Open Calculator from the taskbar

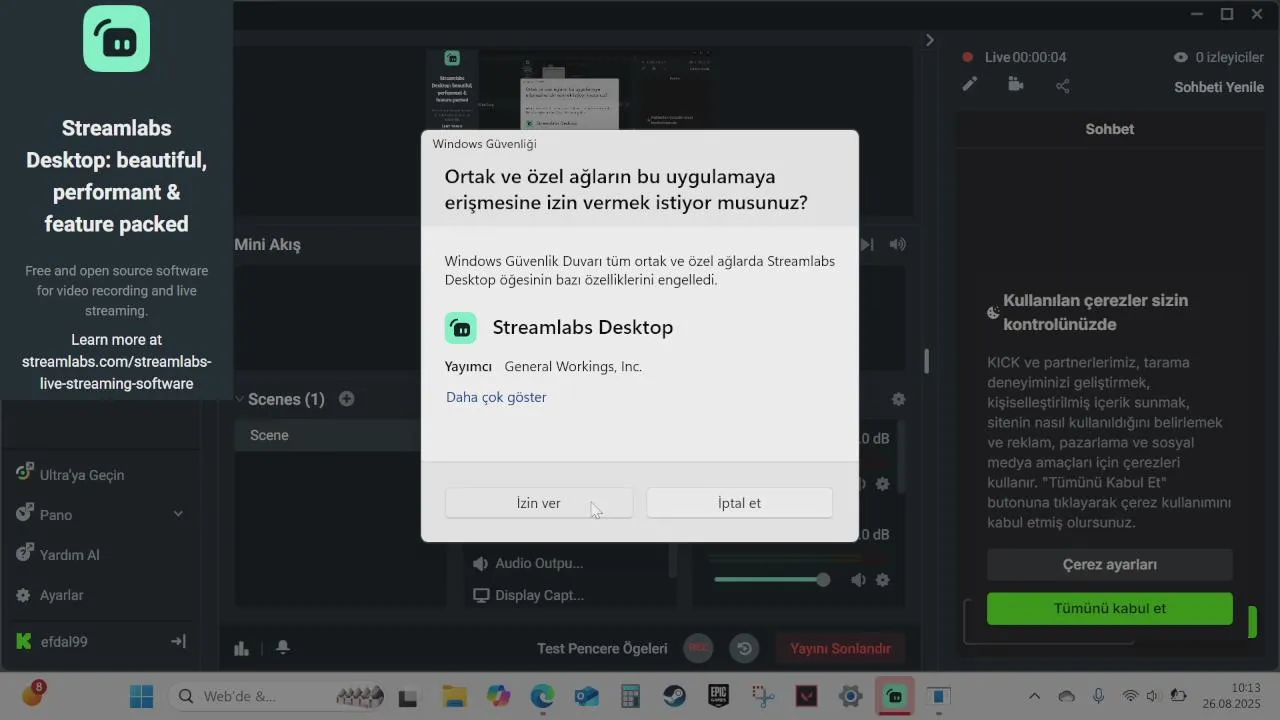click(x=630, y=696)
